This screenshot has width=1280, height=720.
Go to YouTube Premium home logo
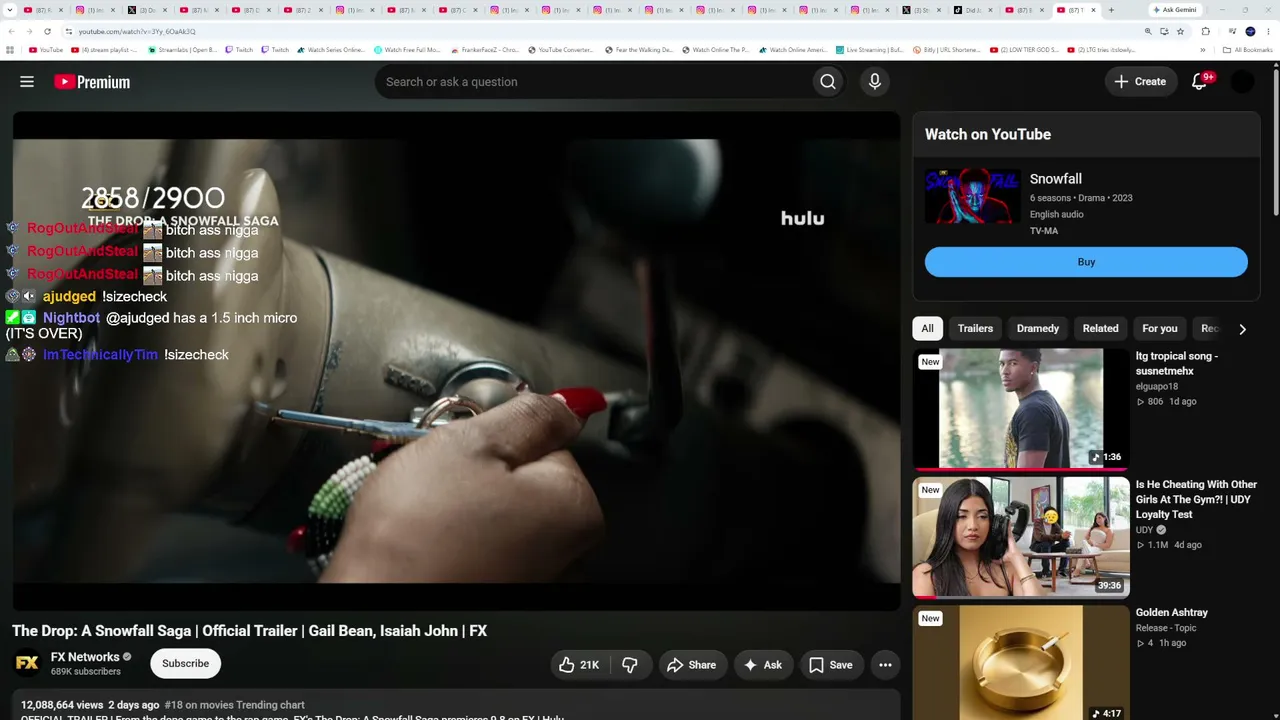[x=92, y=82]
